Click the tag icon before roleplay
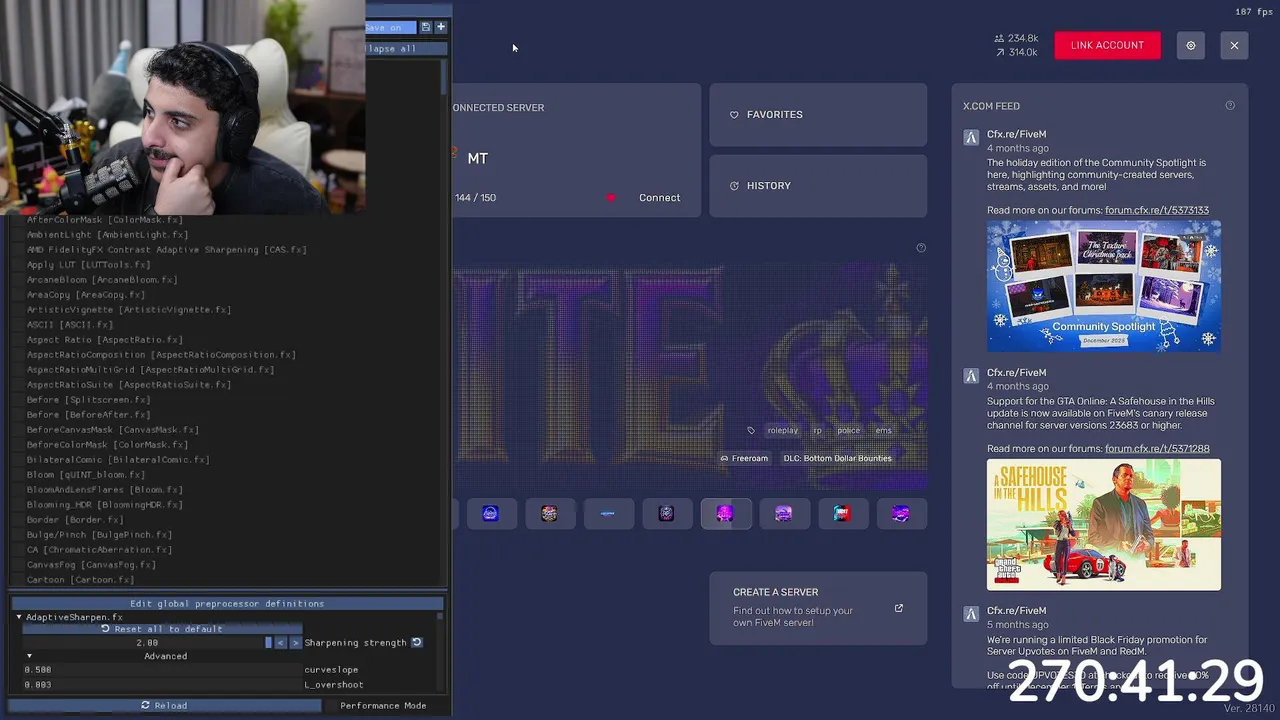Viewport: 1280px width, 720px height. coord(751,430)
